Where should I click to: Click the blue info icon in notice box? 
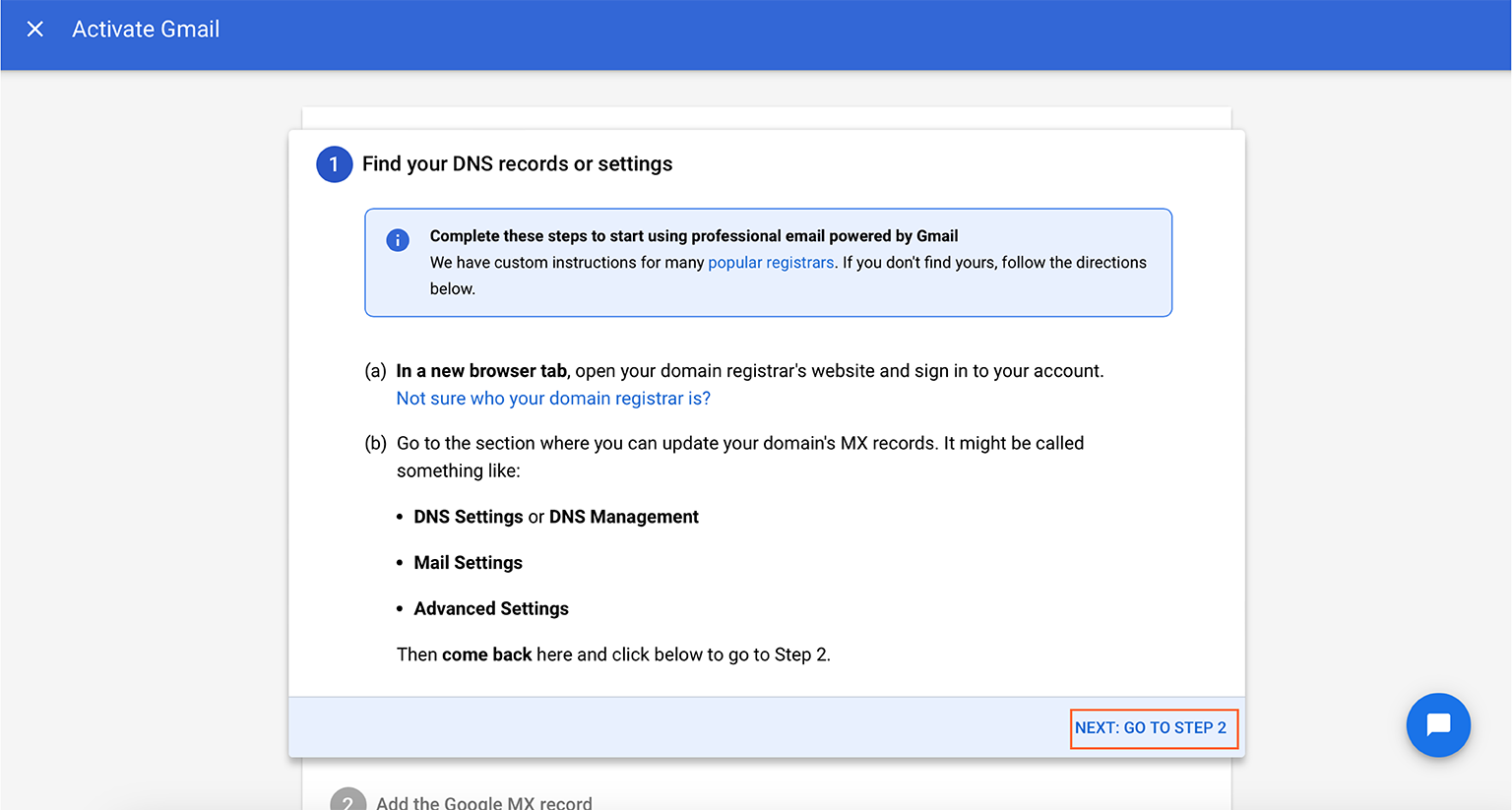click(398, 240)
